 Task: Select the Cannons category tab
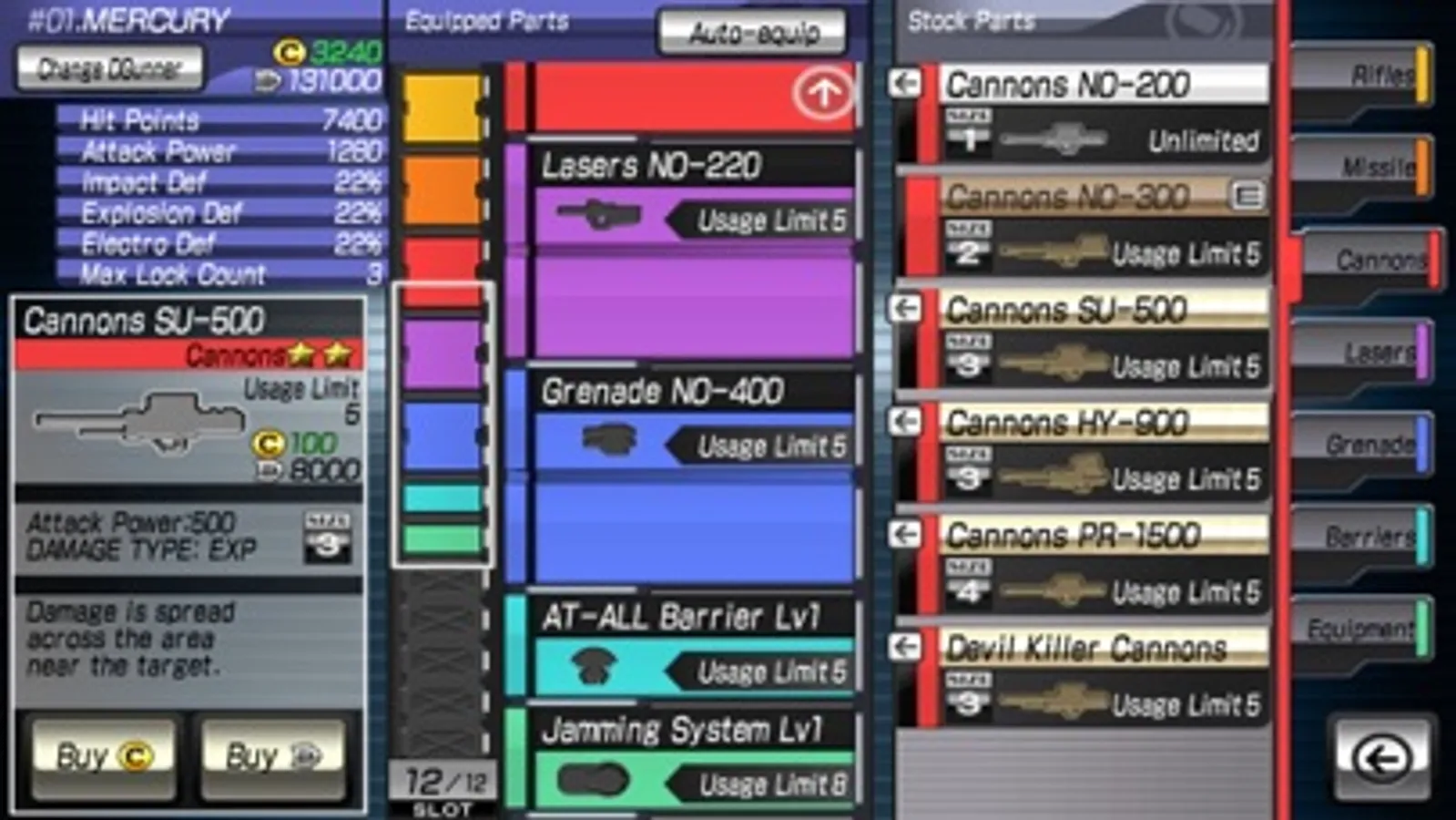tap(1369, 261)
